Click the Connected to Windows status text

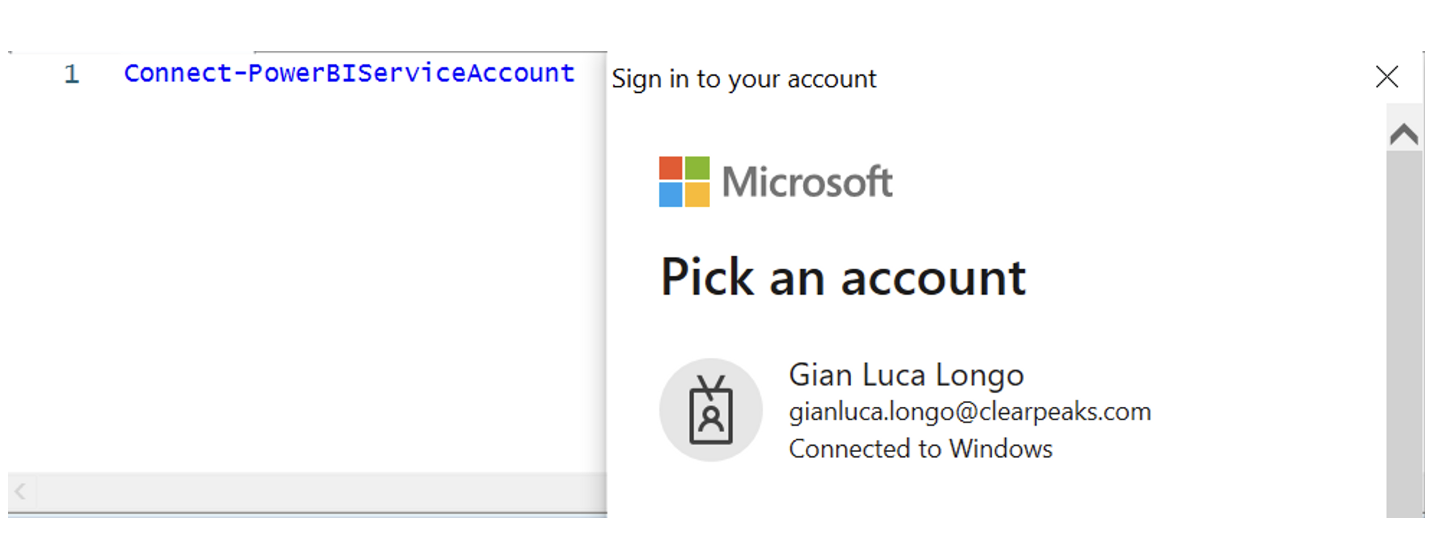coord(921,448)
